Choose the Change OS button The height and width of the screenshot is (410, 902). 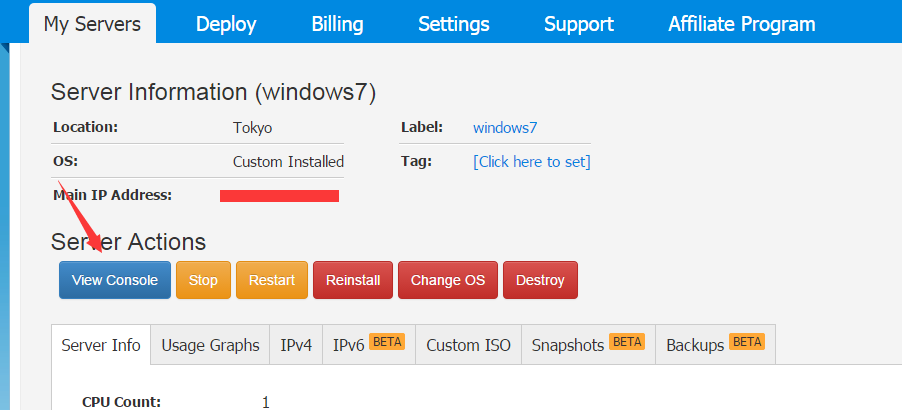[x=448, y=280]
